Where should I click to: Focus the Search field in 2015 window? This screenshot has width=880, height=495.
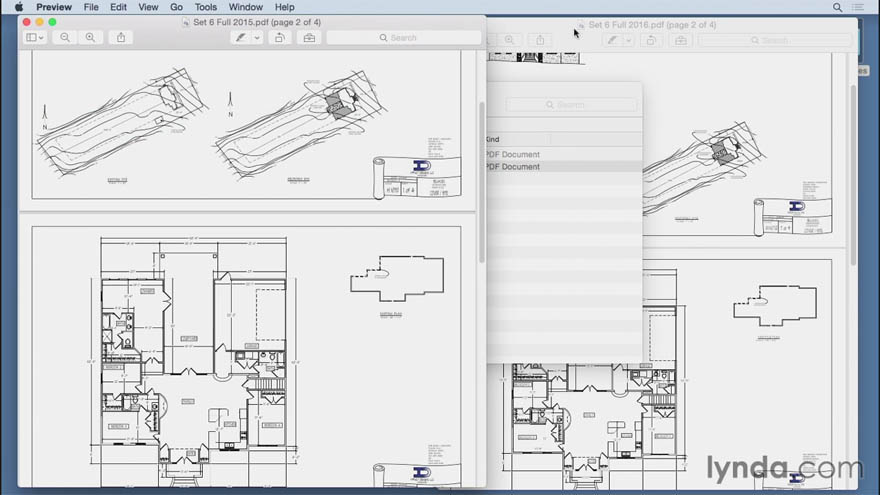[x=404, y=38]
